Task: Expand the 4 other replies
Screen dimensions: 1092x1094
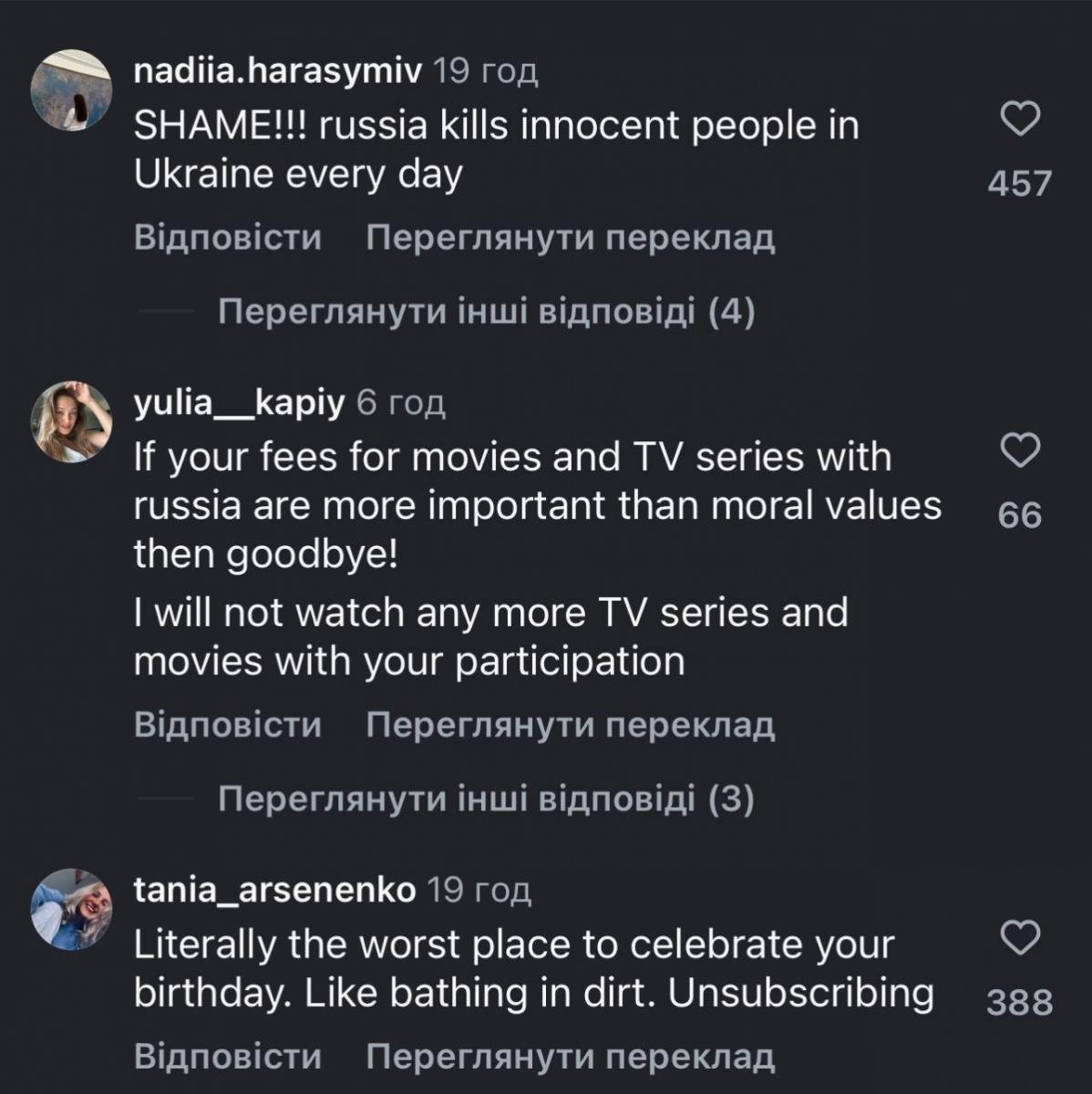Action: 487,313
